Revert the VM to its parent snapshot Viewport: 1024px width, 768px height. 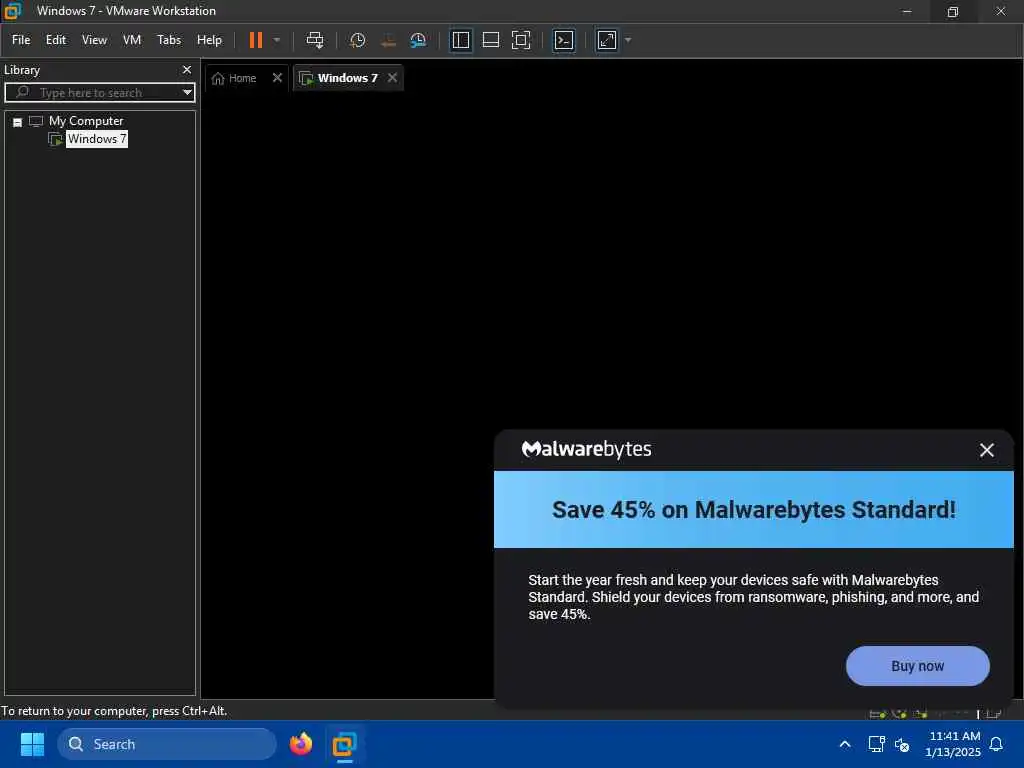pos(388,40)
